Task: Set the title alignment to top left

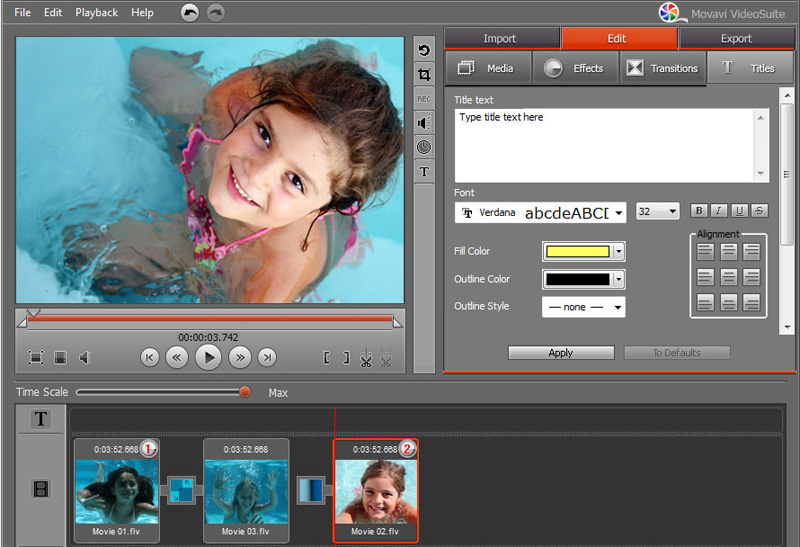Action: 705,252
